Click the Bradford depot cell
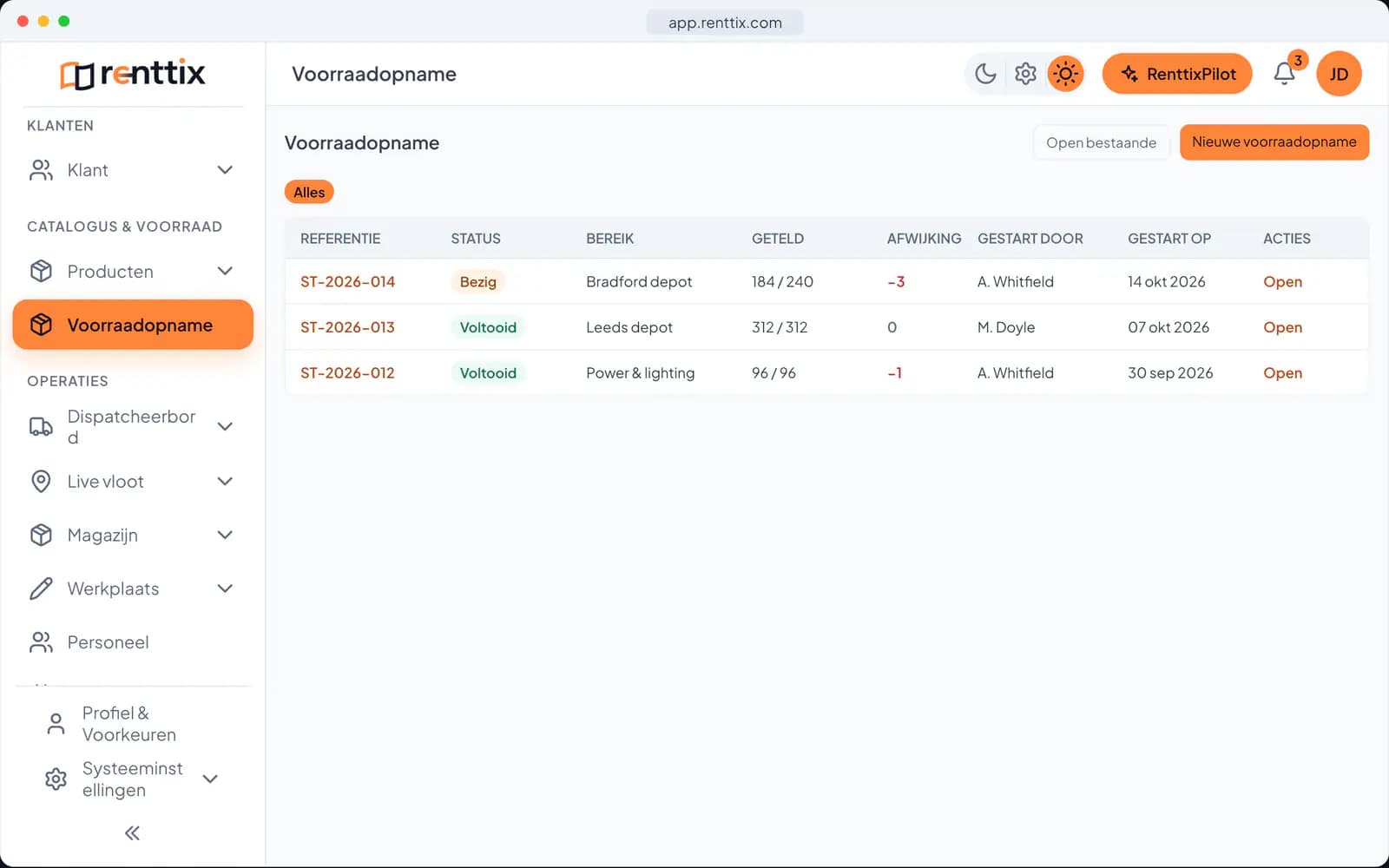This screenshot has width=1389, height=868. click(639, 282)
